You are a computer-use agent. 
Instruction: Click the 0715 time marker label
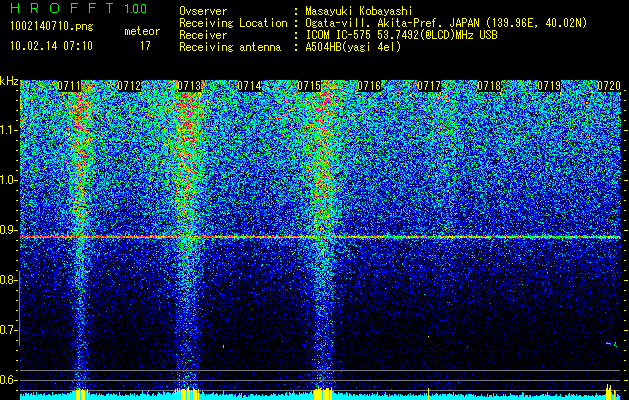tap(309, 86)
